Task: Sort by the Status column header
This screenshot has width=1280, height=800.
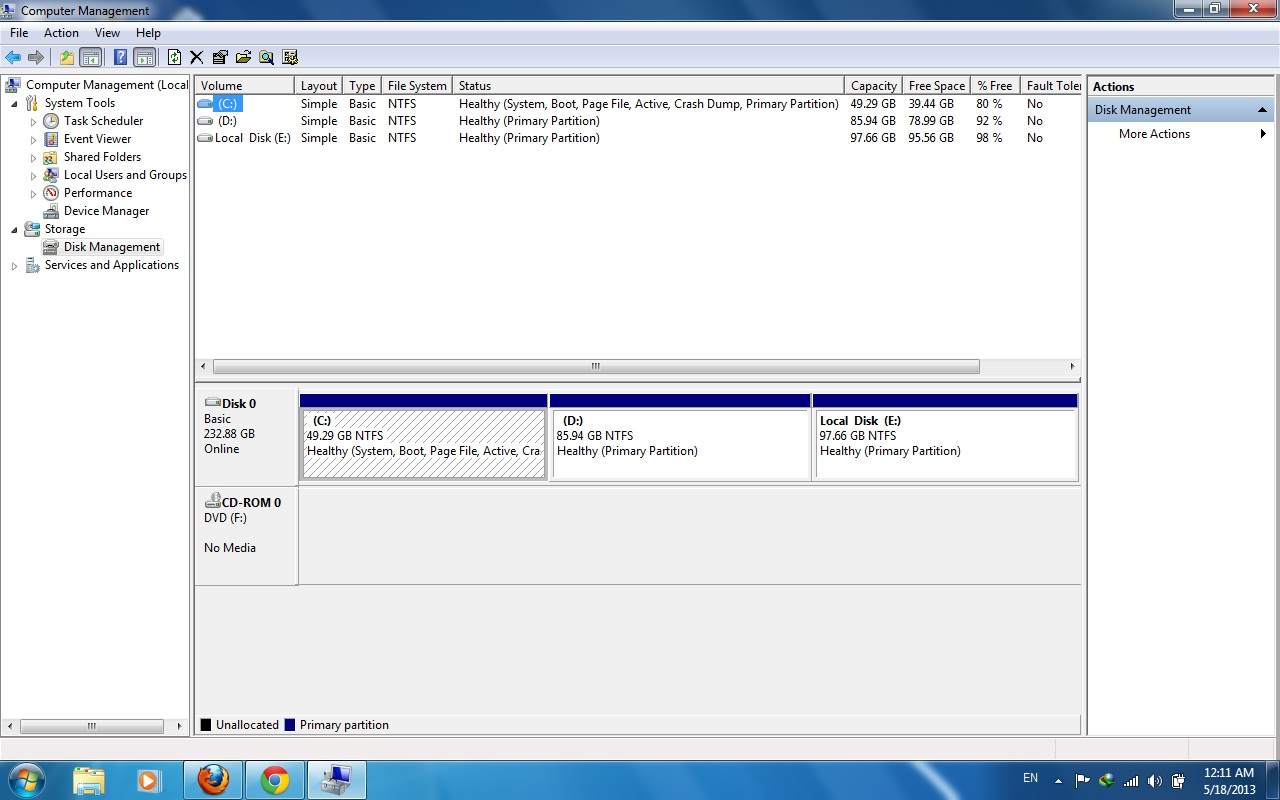Action: [648, 86]
